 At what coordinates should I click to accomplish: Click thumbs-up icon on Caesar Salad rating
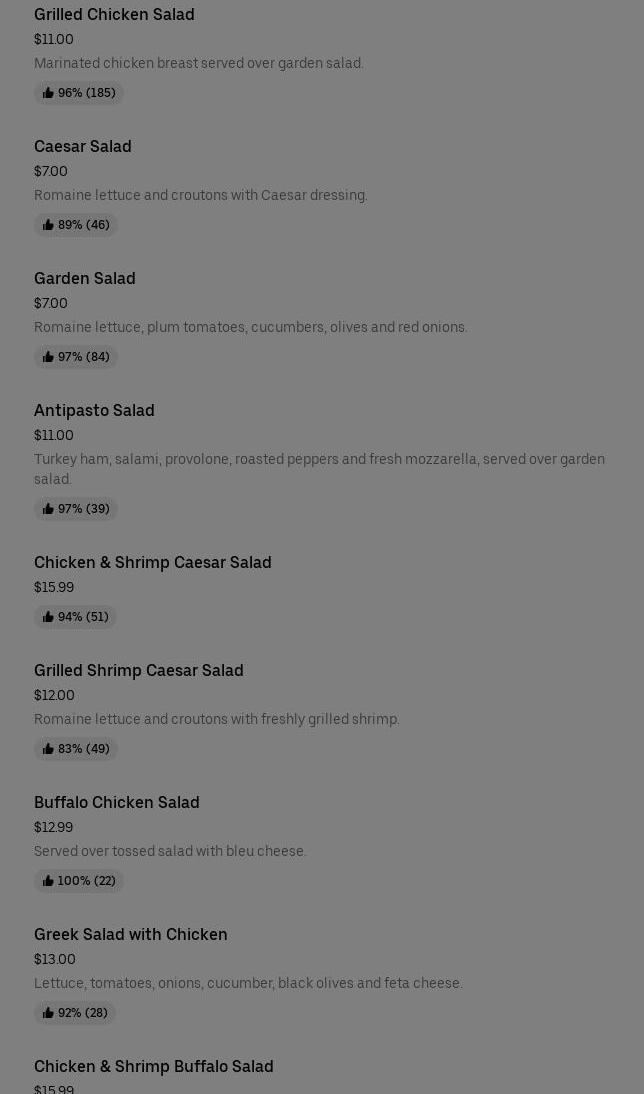(48, 225)
